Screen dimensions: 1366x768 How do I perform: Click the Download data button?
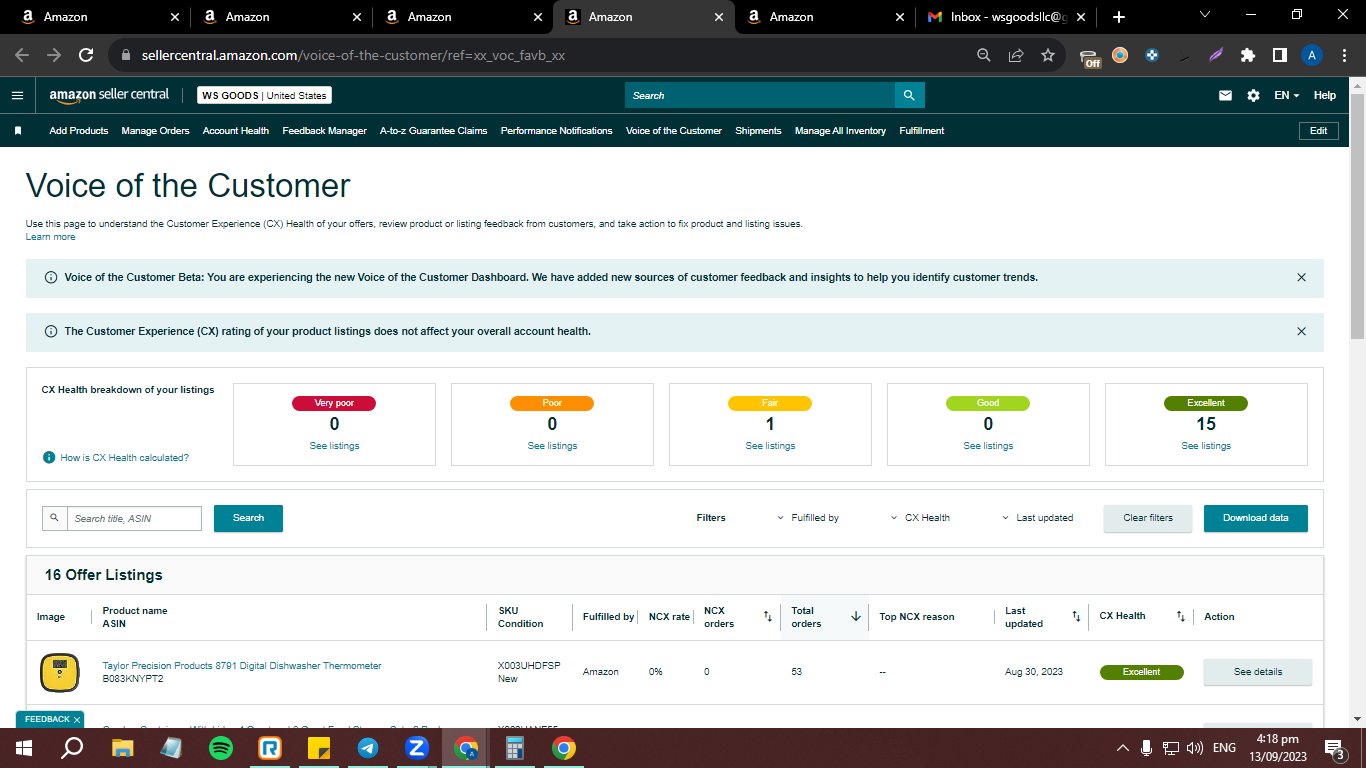(1256, 518)
